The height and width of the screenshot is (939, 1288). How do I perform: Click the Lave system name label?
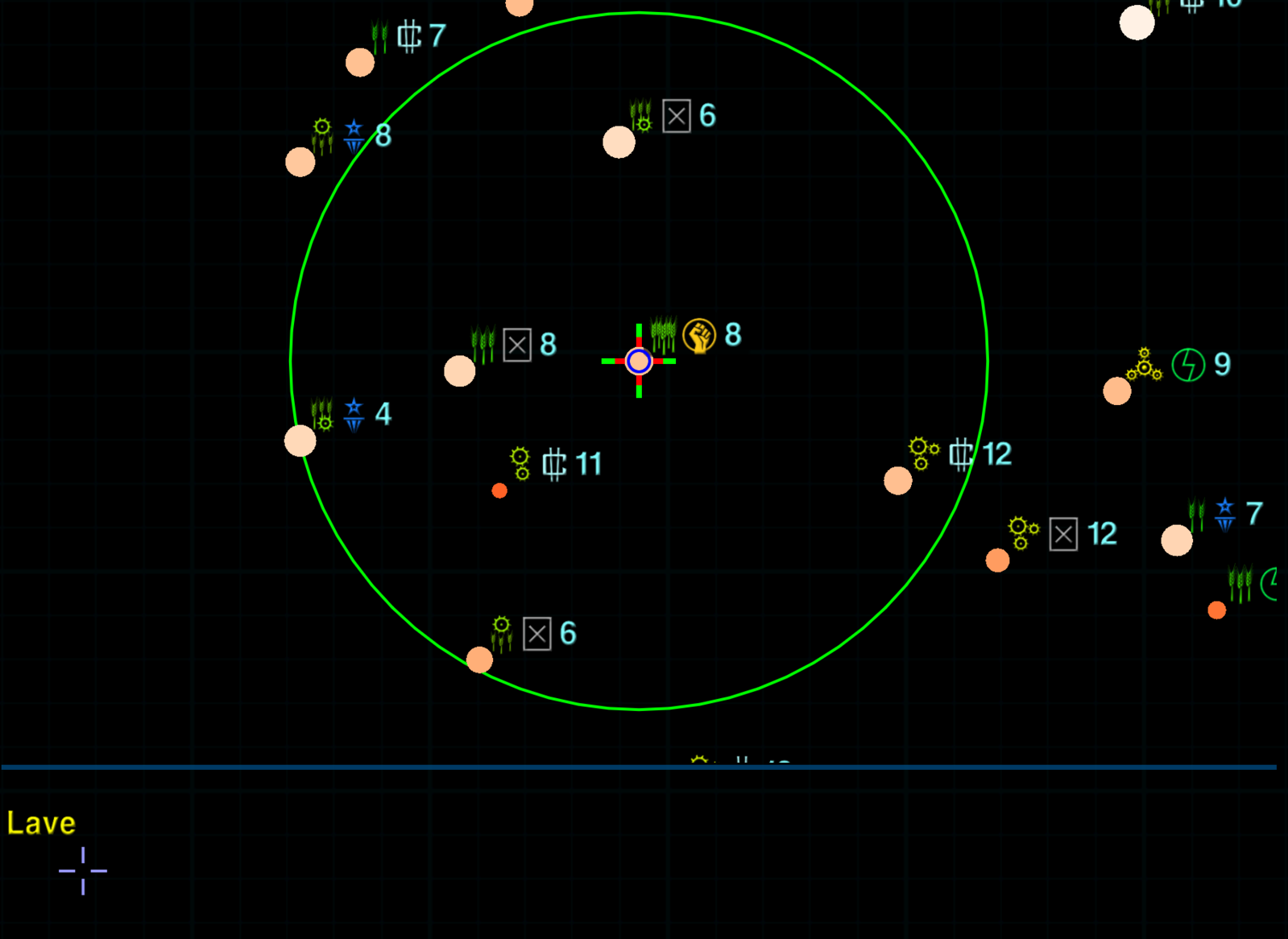pyautogui.click(x=41, y=823)
